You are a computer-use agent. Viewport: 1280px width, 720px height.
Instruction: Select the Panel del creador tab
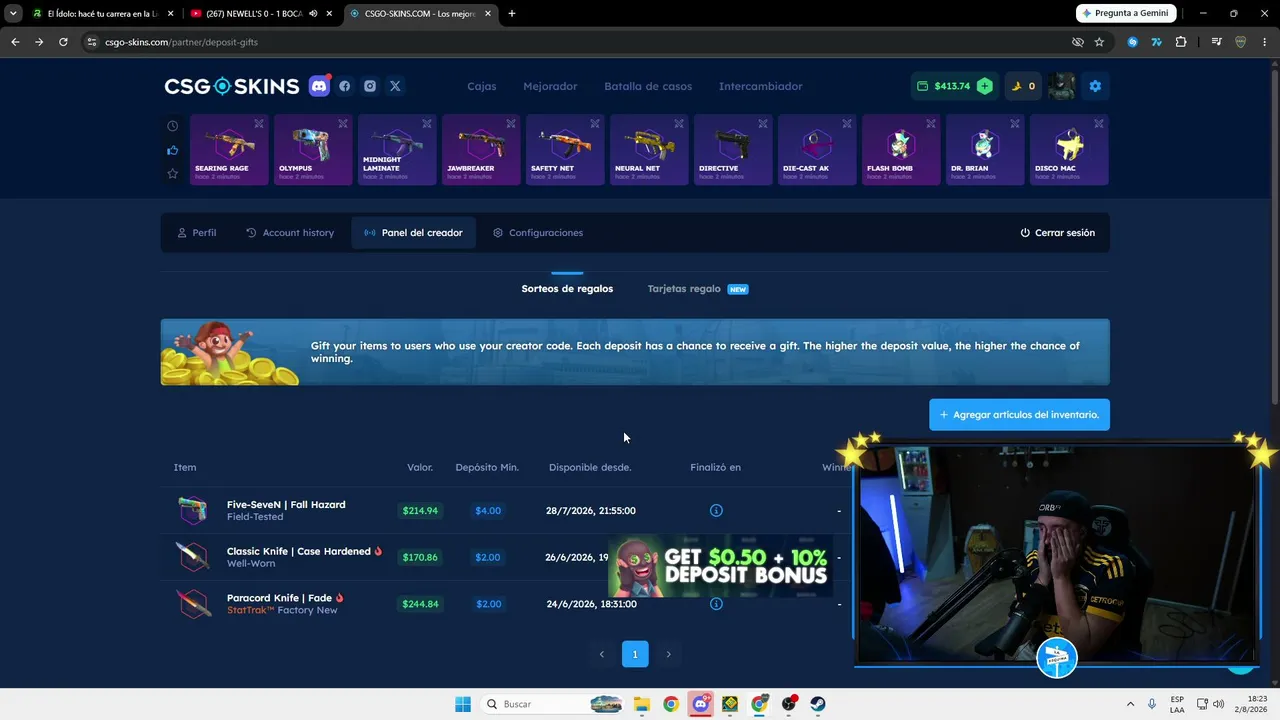413,233
